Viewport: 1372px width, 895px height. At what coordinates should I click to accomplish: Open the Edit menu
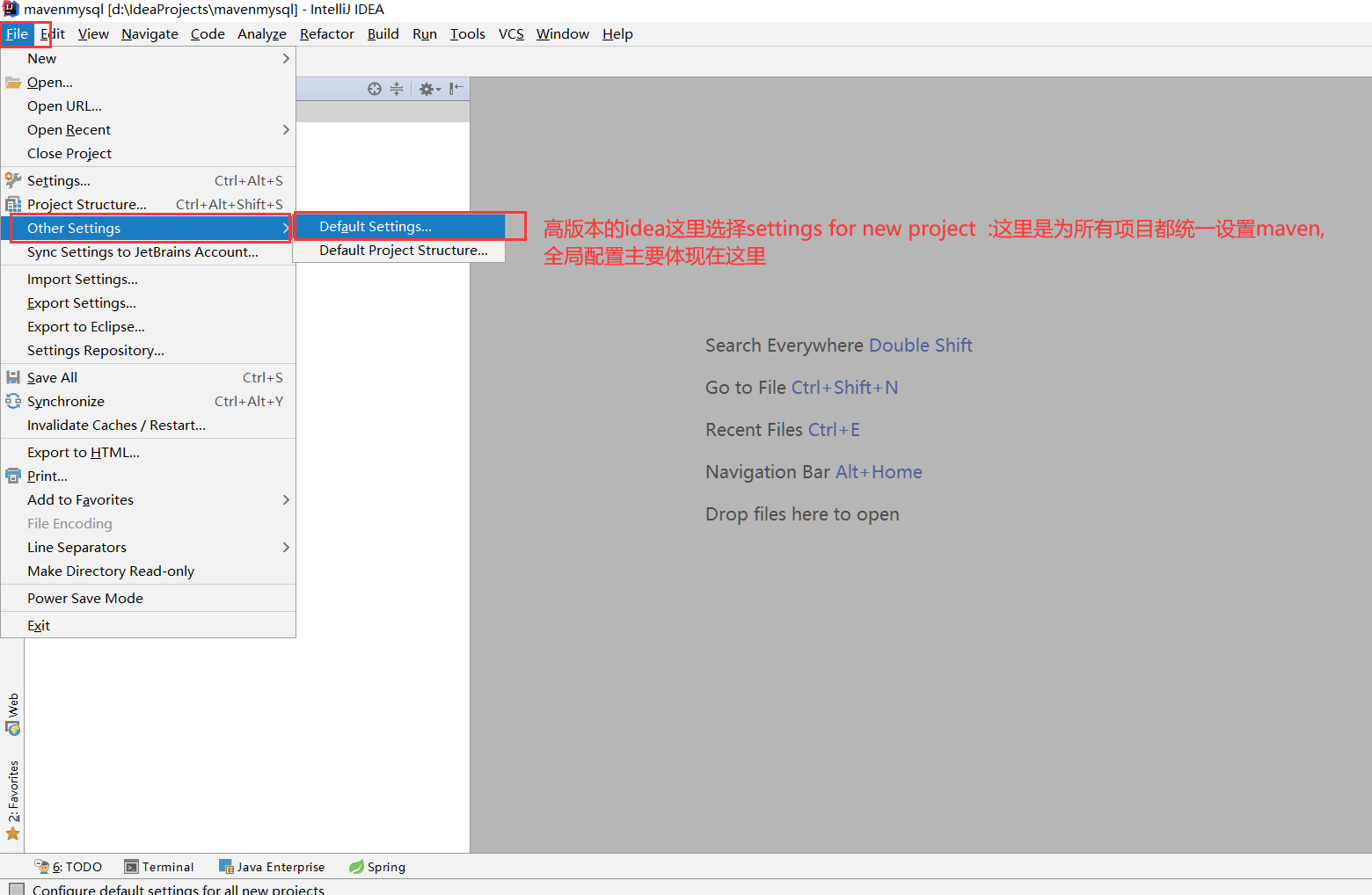point(53,34)
